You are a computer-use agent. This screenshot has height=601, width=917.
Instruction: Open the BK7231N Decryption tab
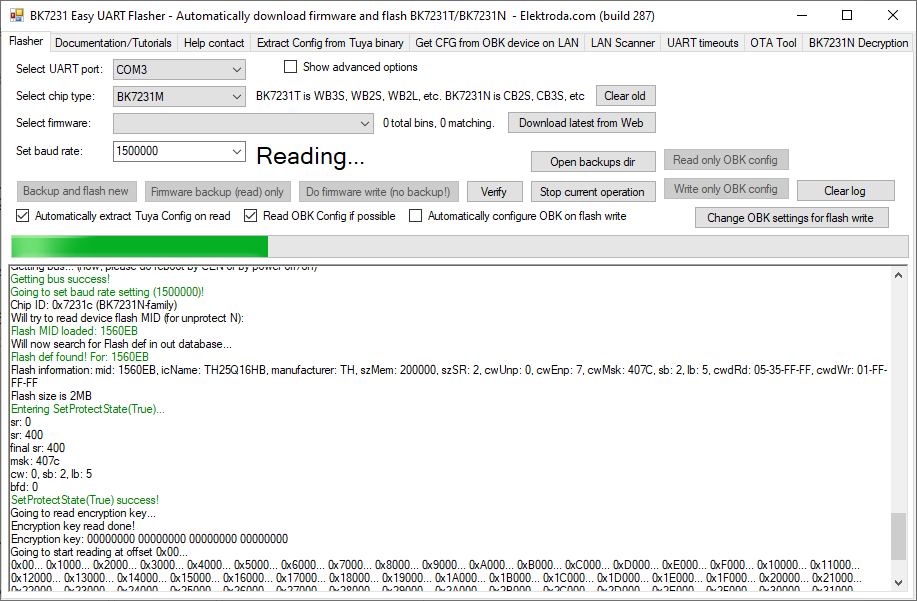pyautogui.click(x=858, y=43)
